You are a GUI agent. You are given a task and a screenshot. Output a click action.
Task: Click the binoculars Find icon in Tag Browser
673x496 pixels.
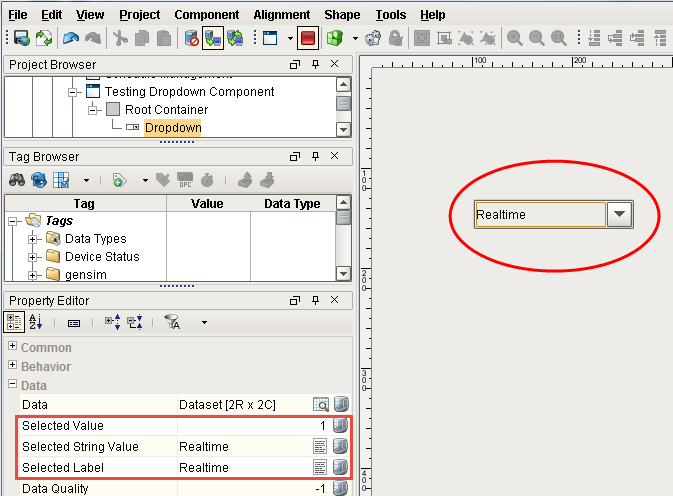pos(17,180)
